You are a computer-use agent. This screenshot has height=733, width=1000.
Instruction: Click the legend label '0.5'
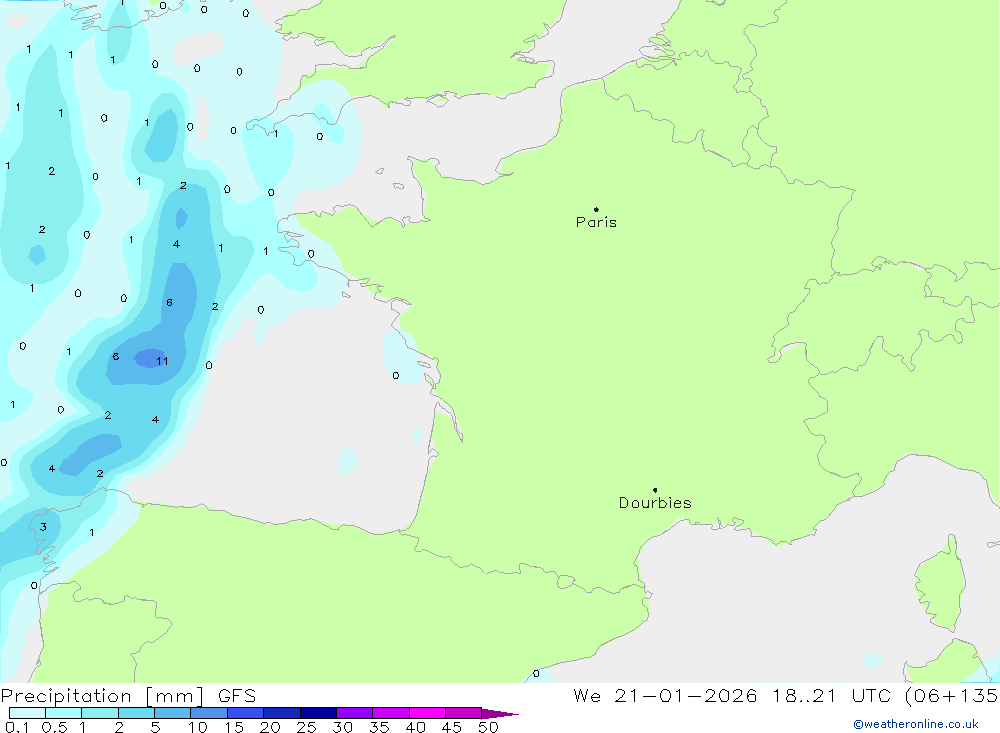coord(54,727)
